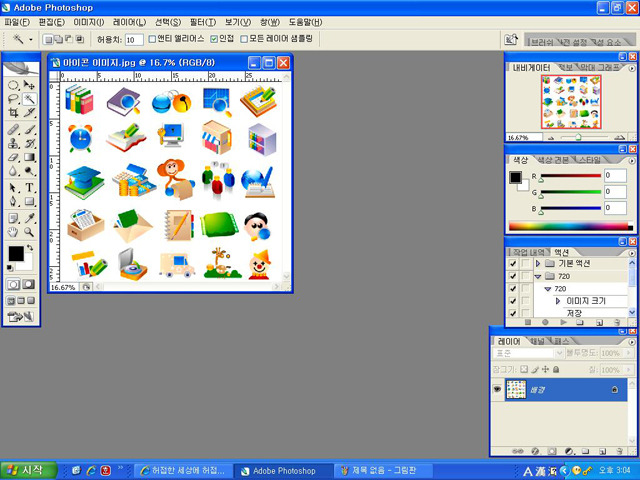Open the 필터(T) menu
Viewport: 640px width, 480px height.
point(203,22)
